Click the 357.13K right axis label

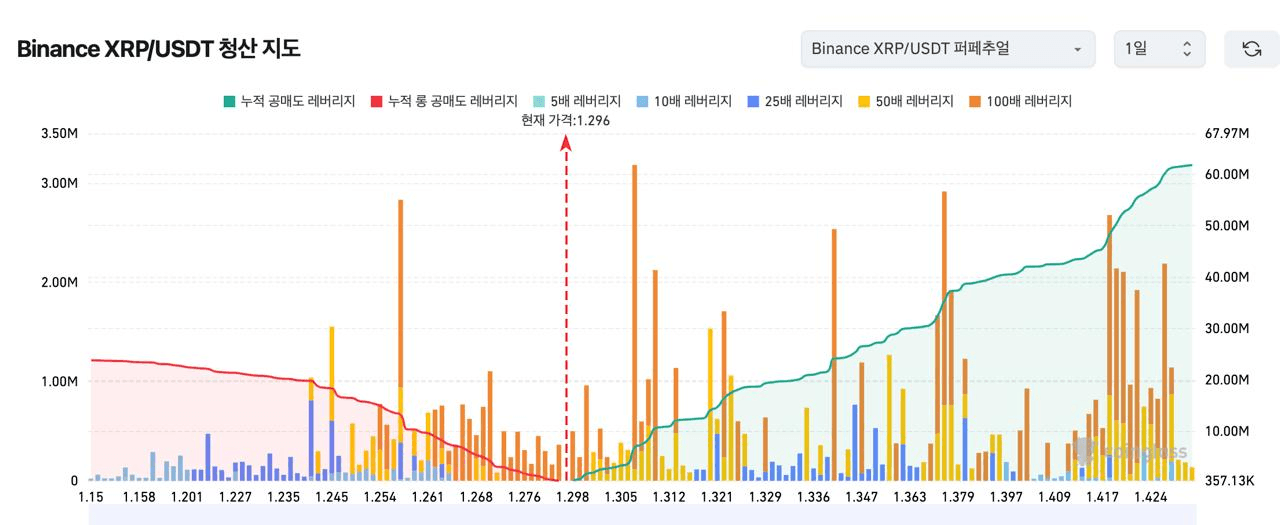click(x=1229, y=481)
